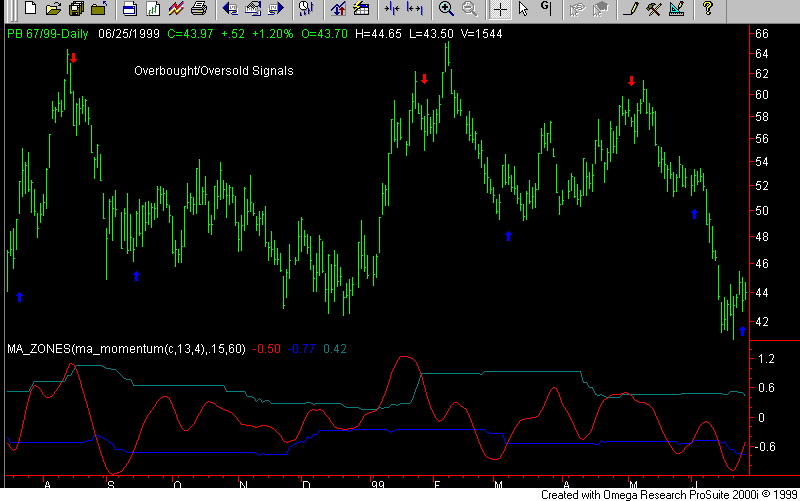Image resolution: width=800 pixels, height=501 pixels.
Task: Click the L=43.50 low value
Action: point(431,34)
